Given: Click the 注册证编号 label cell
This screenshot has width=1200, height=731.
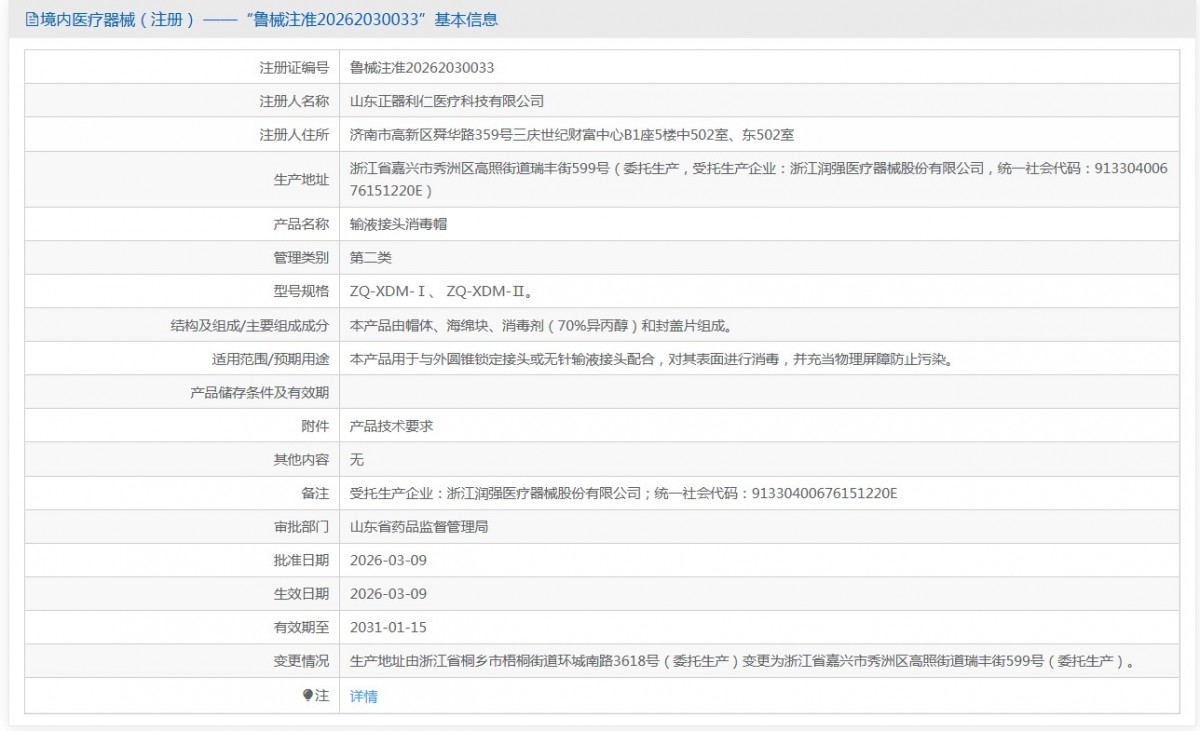Looking at the screenshot, I should [182, 68].
